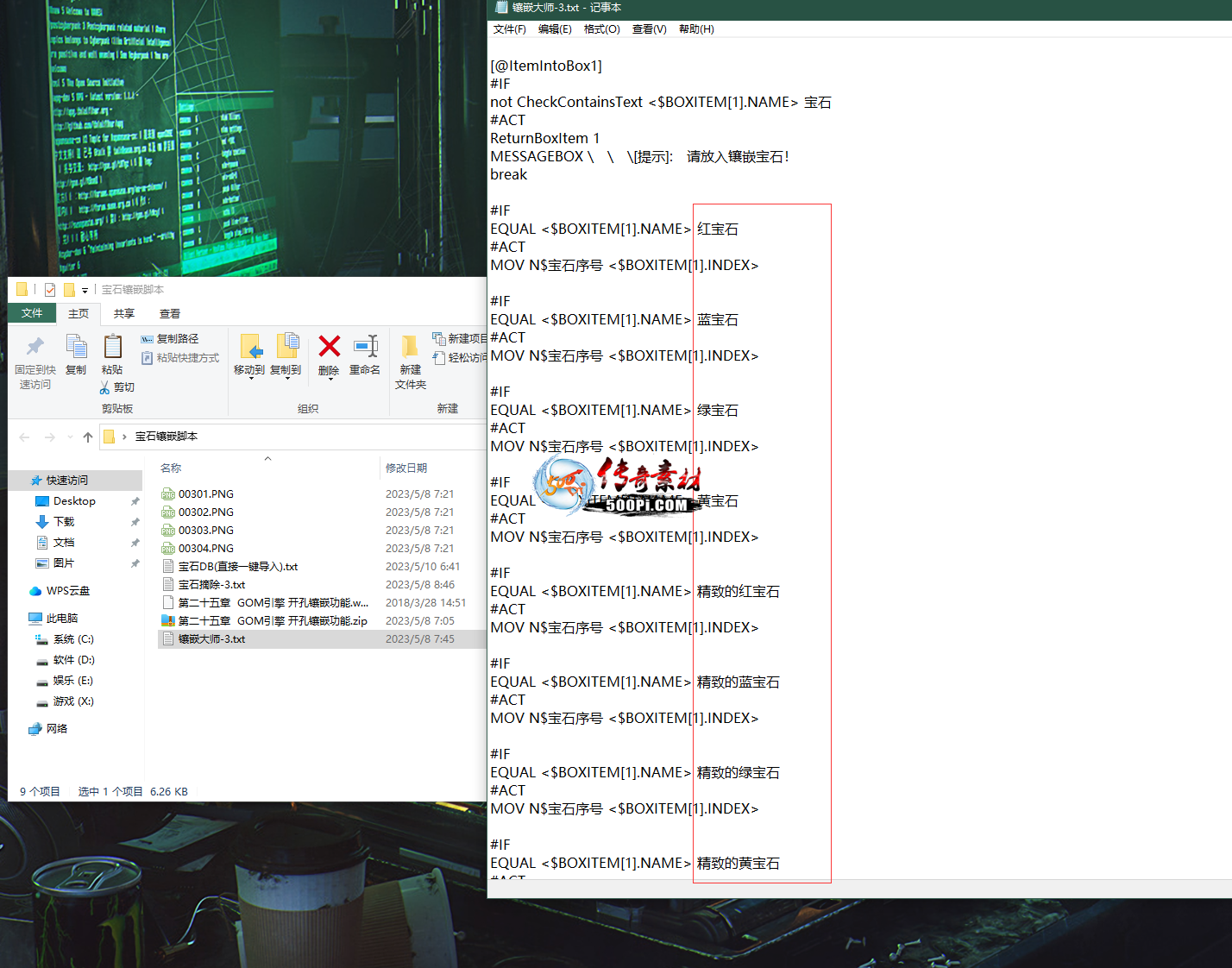Image resolution: width=1232 pixels, height=968 pixels.
Task: Click Pin to Quick access icon in Explorer ribbon
Action: [x=35, y=347]
